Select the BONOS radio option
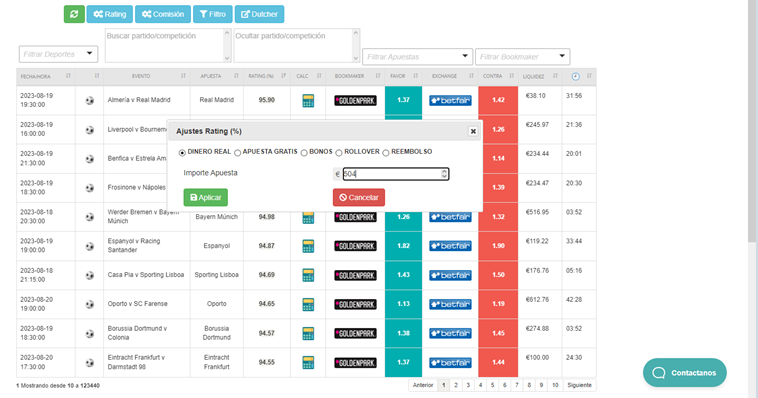 304,153
